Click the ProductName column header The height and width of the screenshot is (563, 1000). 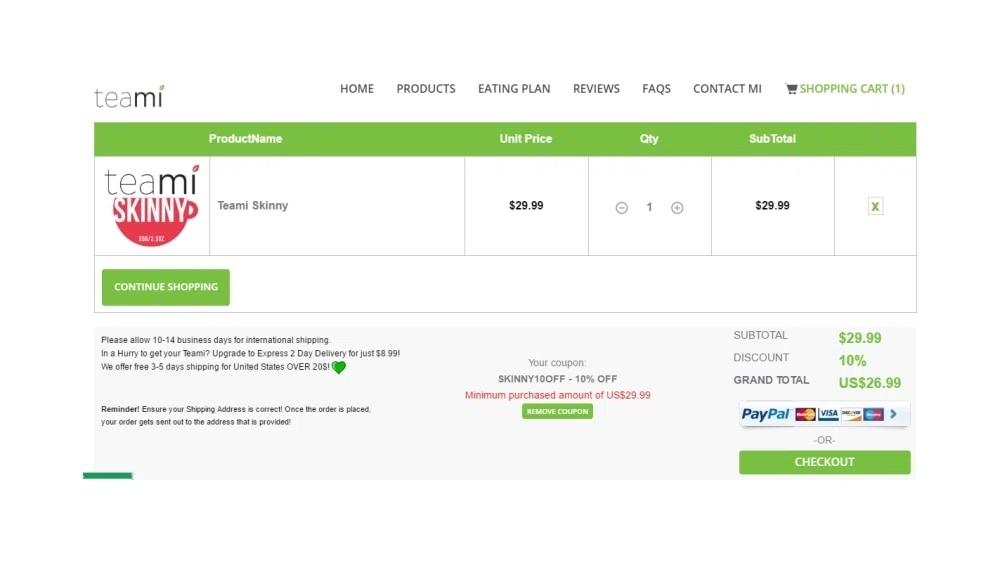click(x=246, y=138)
